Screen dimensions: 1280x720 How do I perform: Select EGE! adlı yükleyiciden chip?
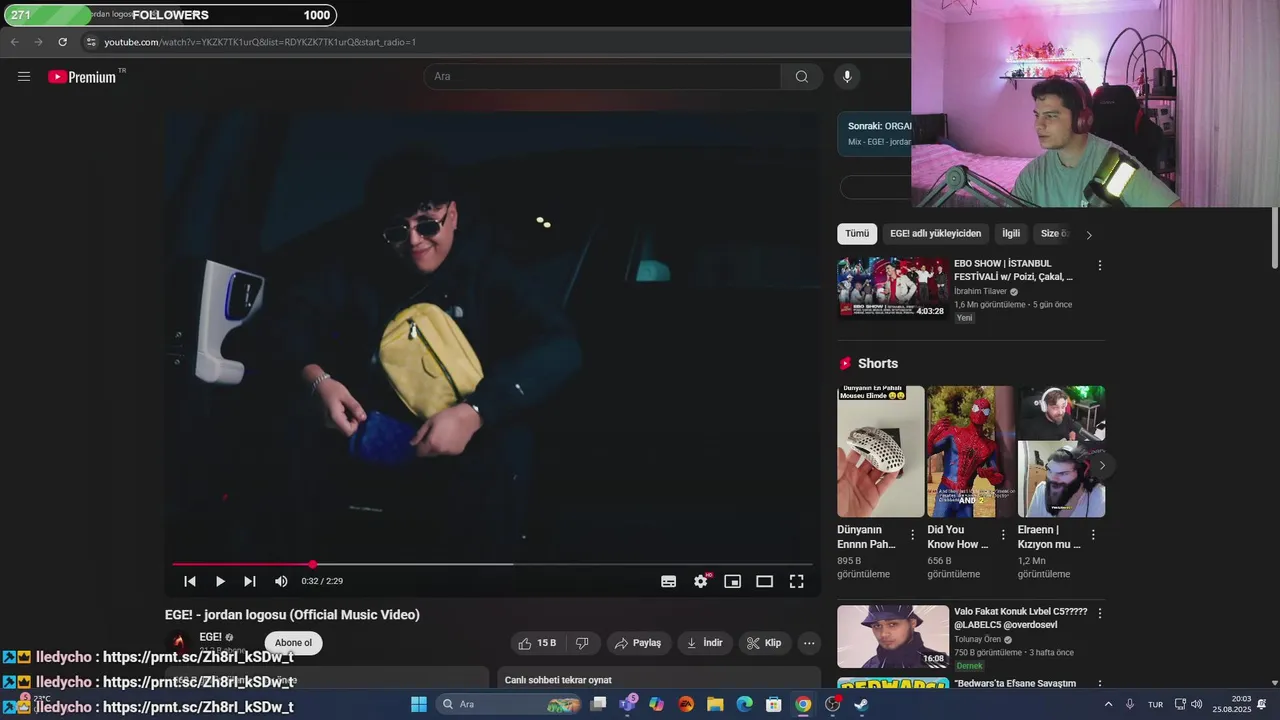coord(935,234)
